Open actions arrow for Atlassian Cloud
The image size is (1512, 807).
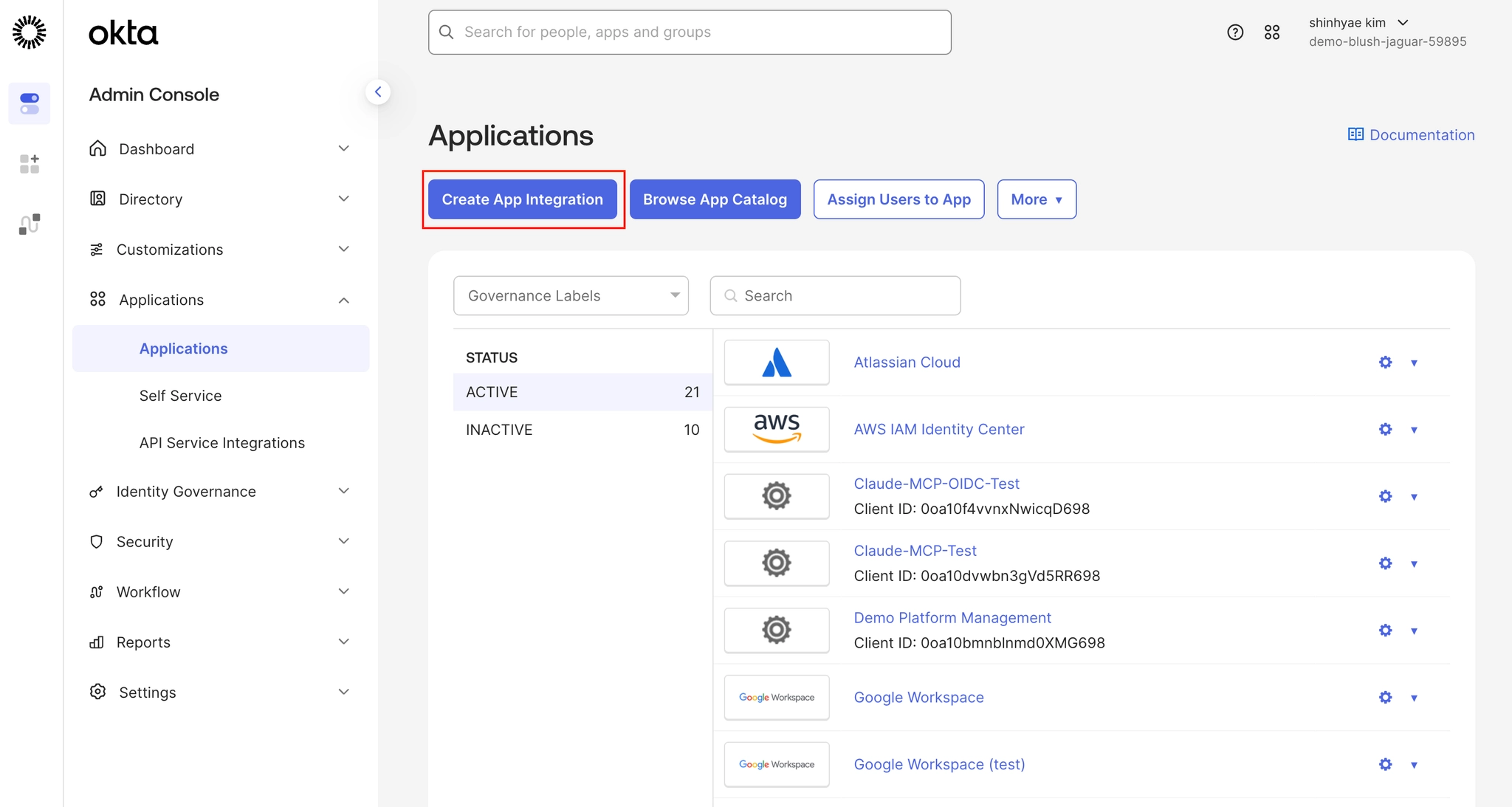click(1414, 363)
